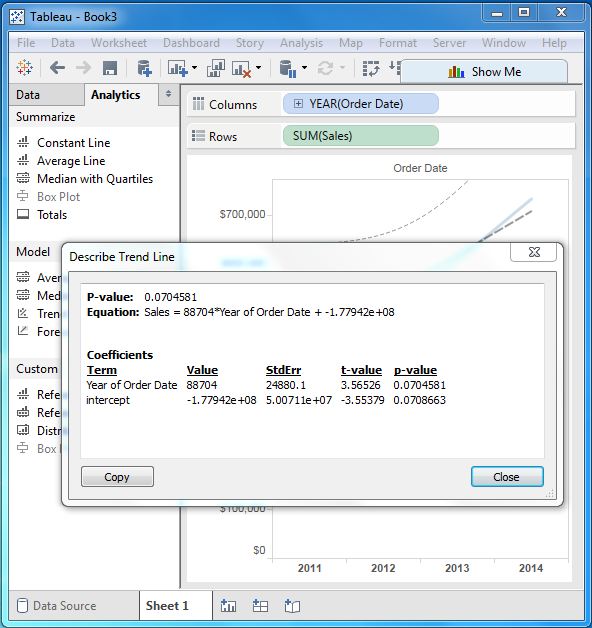Toggle the Show Me panel

tap(485, 72)
